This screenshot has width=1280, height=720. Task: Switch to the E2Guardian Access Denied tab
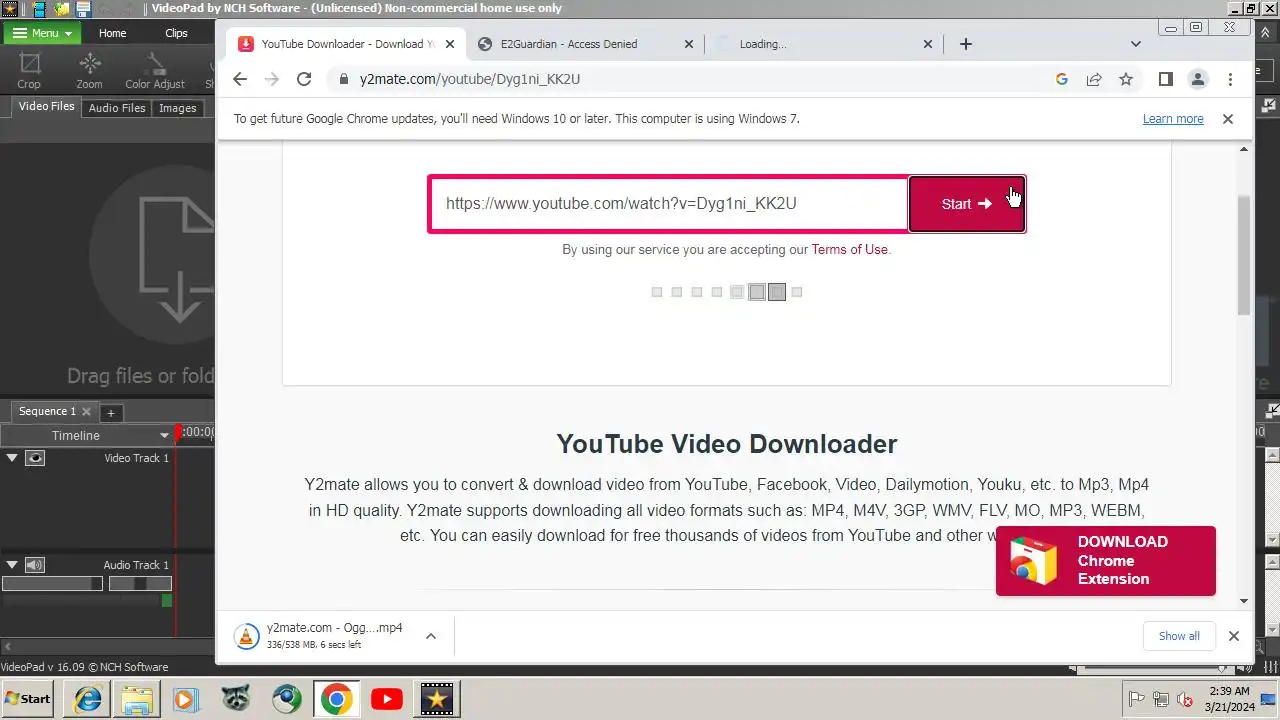(x=585, y=44)
